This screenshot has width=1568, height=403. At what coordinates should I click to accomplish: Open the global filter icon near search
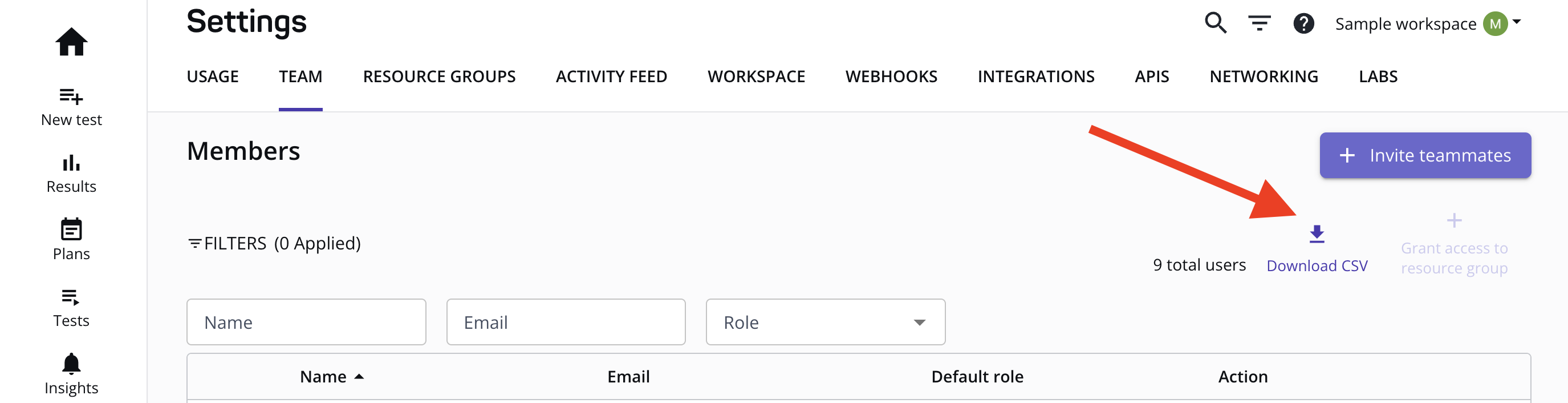tap(1259, 23)
